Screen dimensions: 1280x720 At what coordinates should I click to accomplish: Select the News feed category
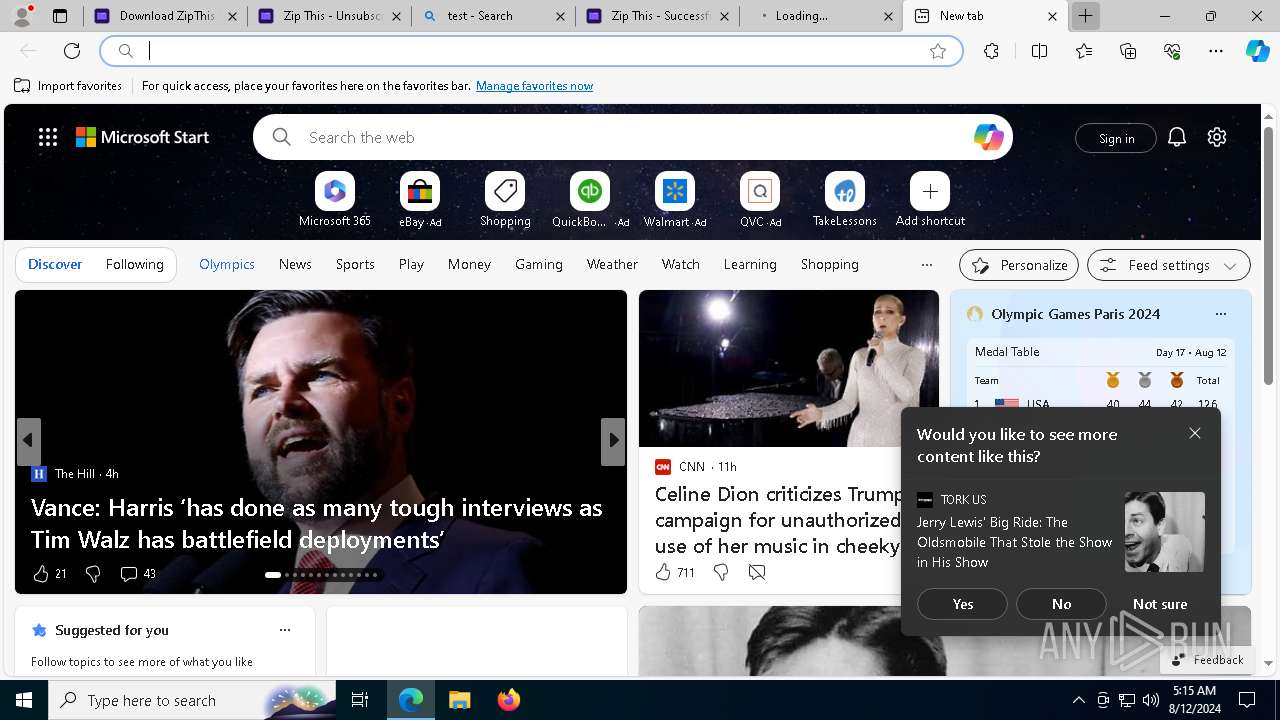[295, 264]
